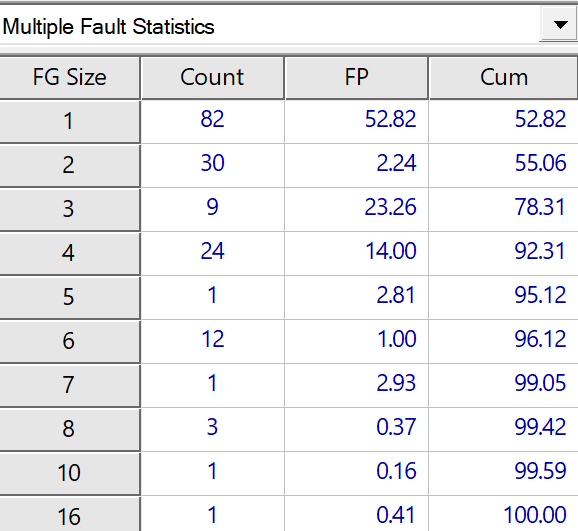Select the FG Size column header

69,77
